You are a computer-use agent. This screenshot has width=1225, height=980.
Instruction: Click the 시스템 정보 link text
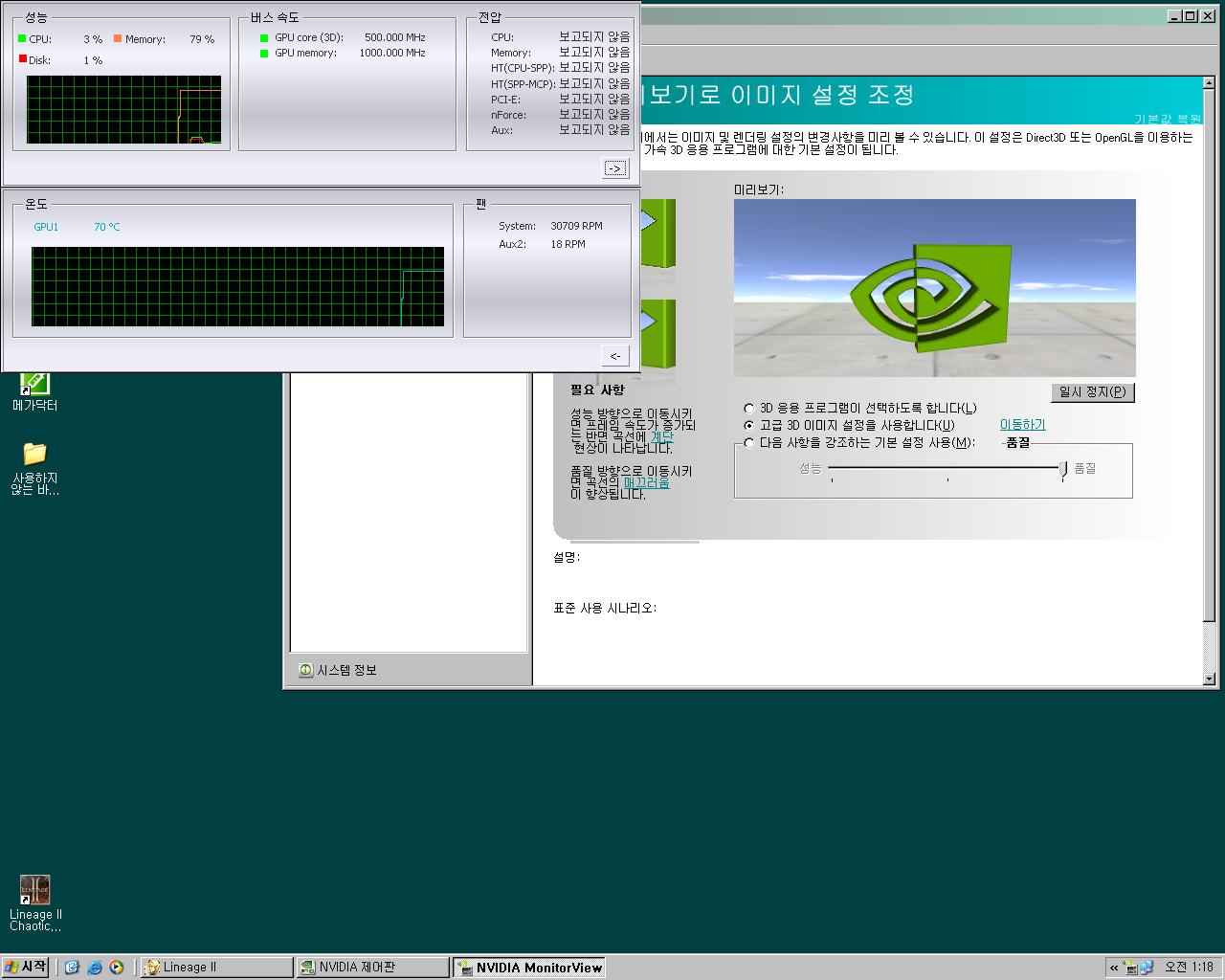[346, 670]
